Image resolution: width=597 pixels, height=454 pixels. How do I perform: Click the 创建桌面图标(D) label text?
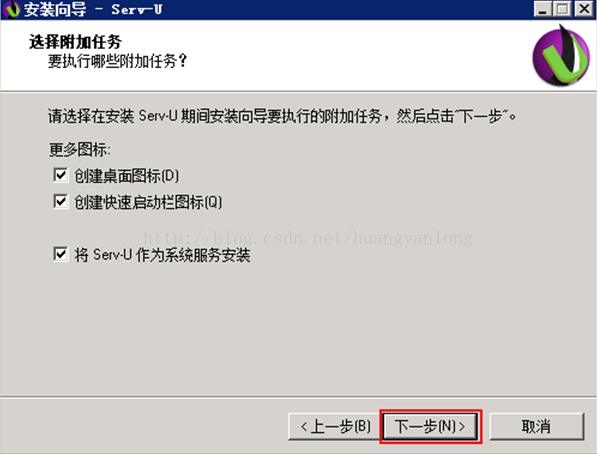(x=126, y=176)
